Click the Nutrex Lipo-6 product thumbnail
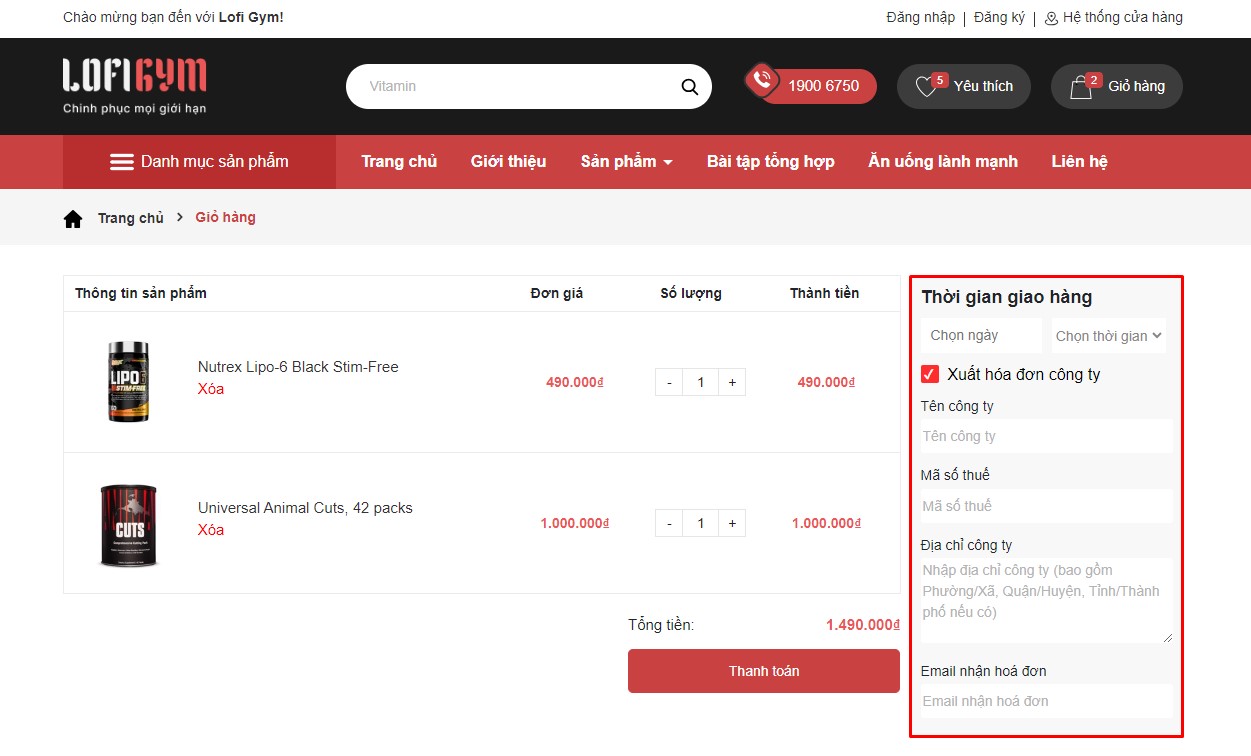 point(129,382)
